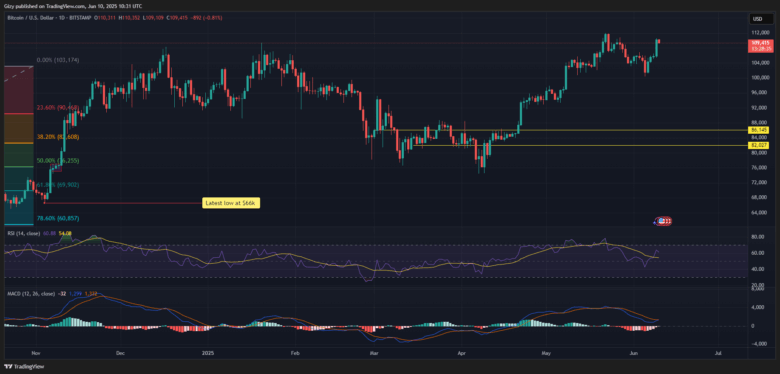The image size is (780, 374).
Task: Click the MACD -4,000 scale label
Action: click(758, 344)
